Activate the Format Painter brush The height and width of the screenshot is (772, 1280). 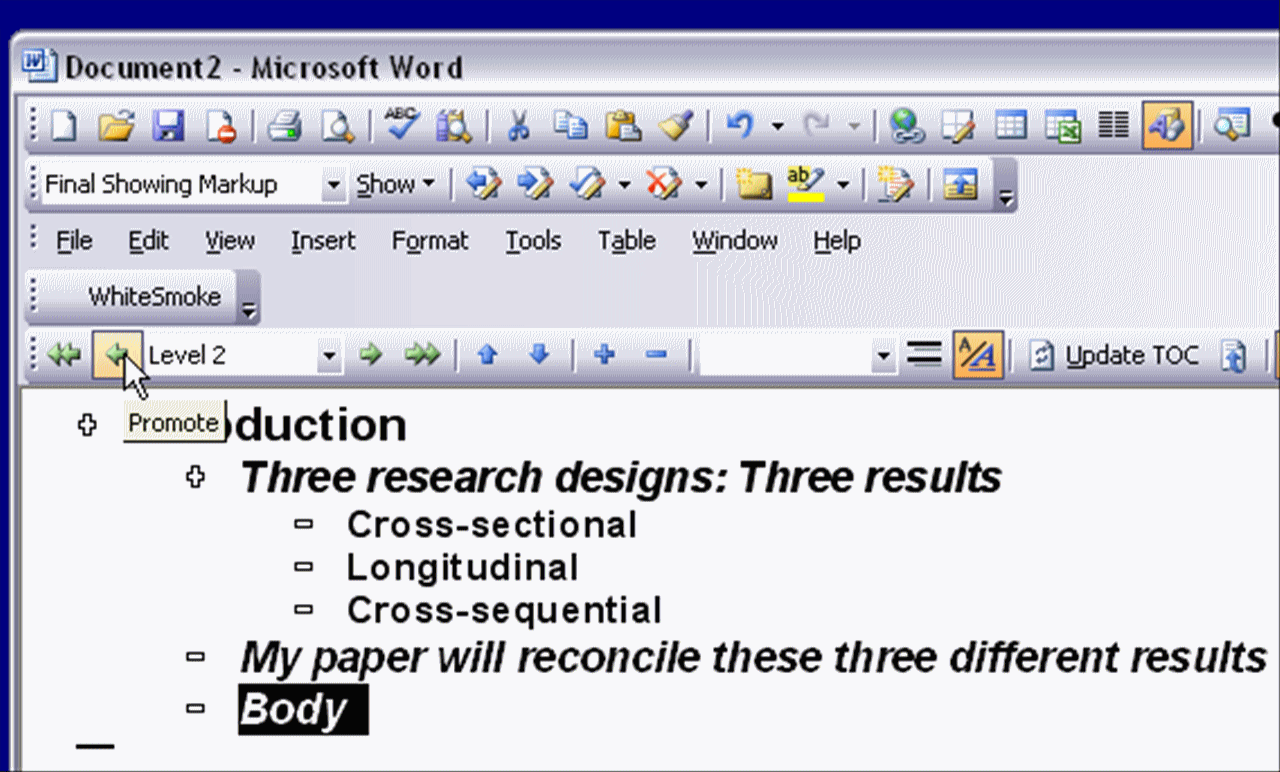(x=676, y=126)
